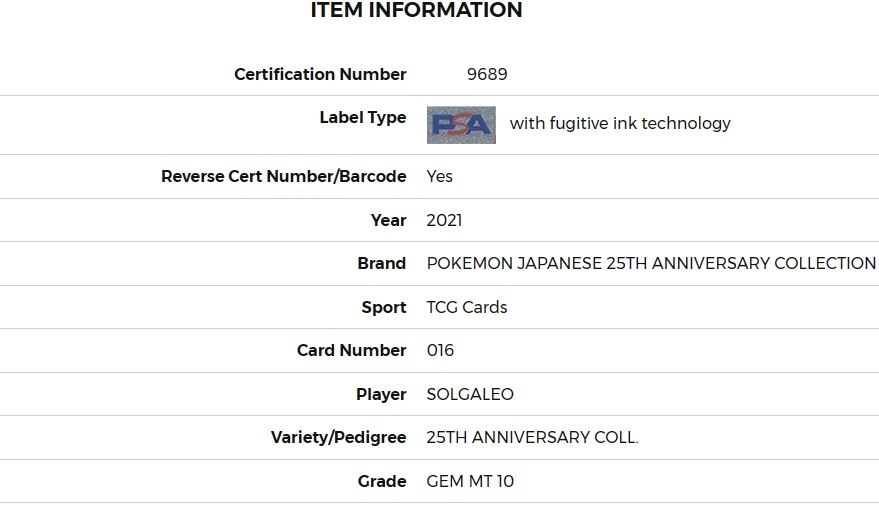The height and width of the screenshot is (508, 879).
Task: Click the Label Type field label
Action: (x=363, y=117)
